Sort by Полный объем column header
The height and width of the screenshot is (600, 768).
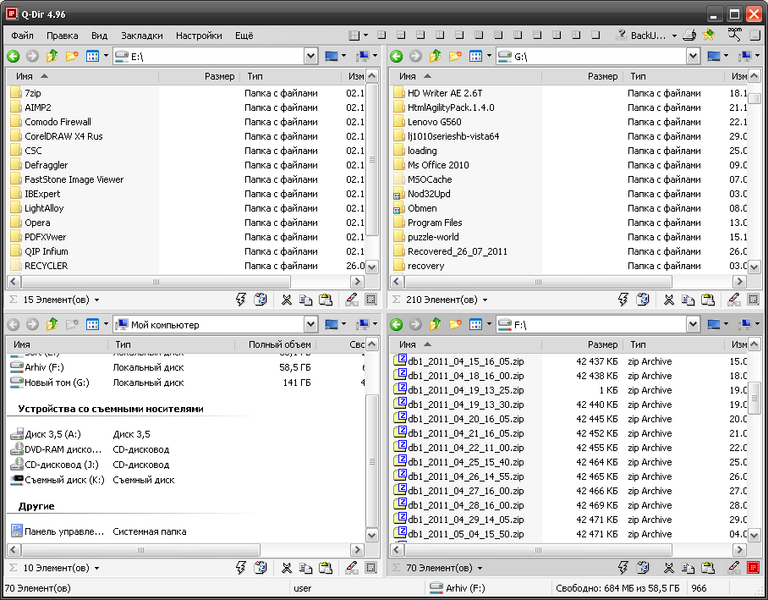[274, 344]
